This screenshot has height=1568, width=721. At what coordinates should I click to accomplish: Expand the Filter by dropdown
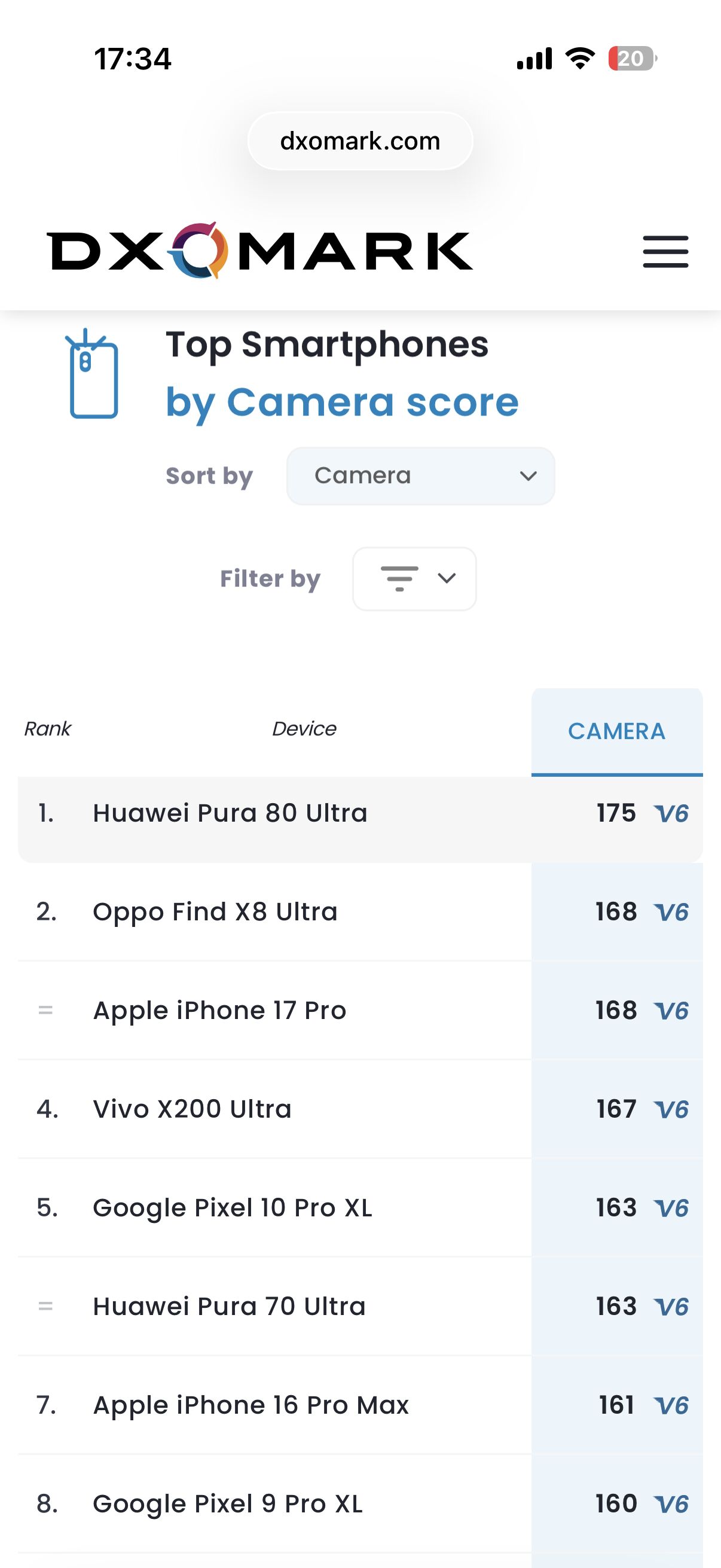click(x=414, y=578)
